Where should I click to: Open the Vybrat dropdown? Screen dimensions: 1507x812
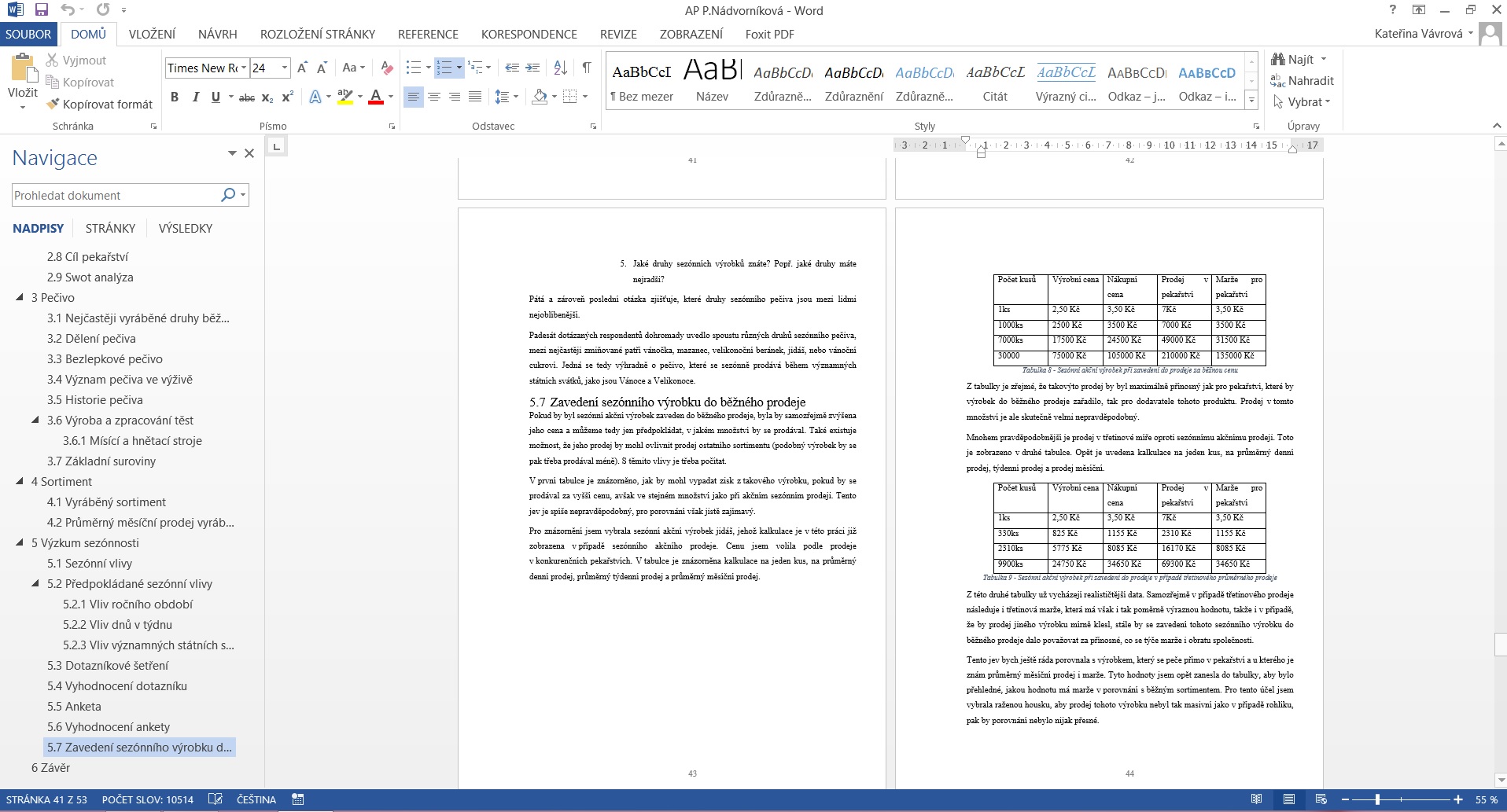[1302, 102]
